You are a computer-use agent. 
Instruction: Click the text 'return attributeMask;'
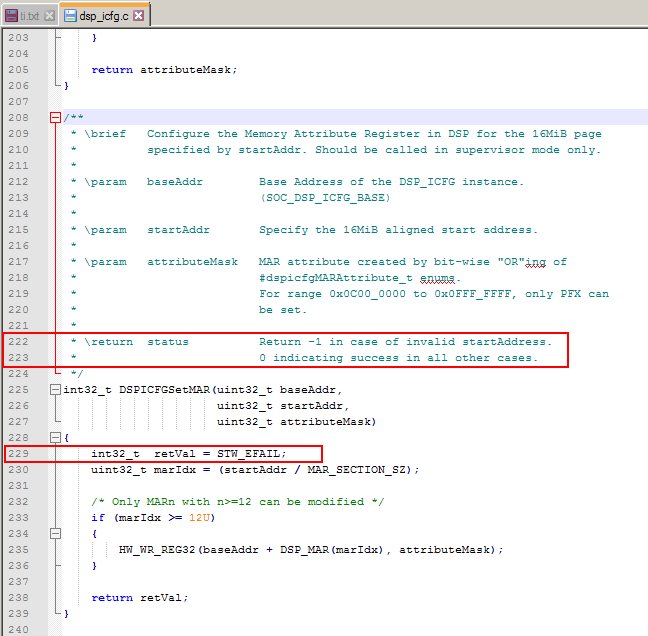[x=164, y=70]
